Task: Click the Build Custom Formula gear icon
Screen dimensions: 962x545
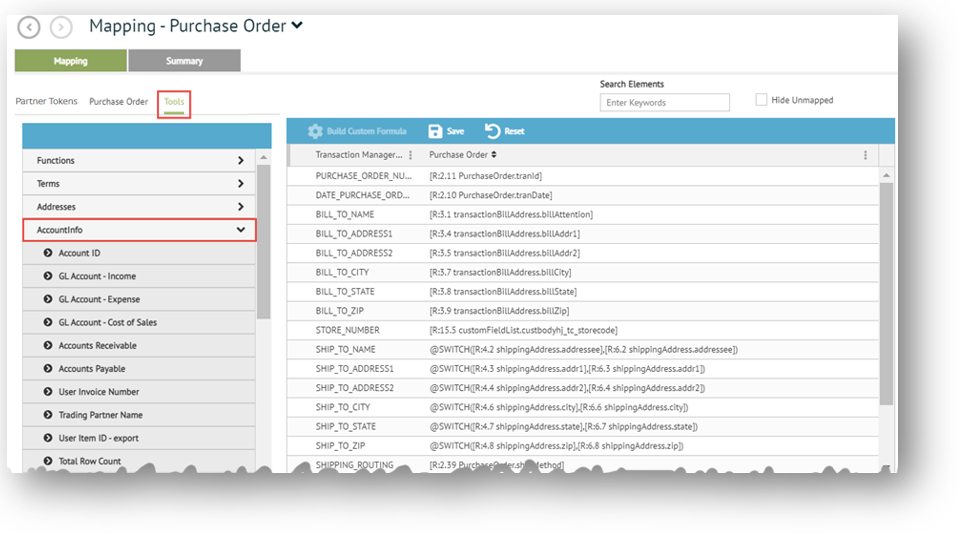Action: click(315, 131)
